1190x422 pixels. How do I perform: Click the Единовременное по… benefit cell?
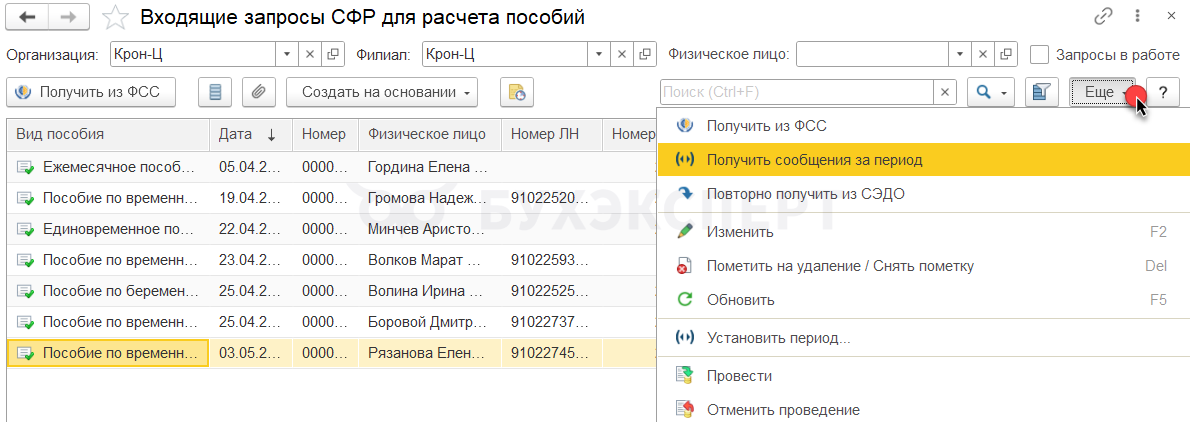pos(109,229)
